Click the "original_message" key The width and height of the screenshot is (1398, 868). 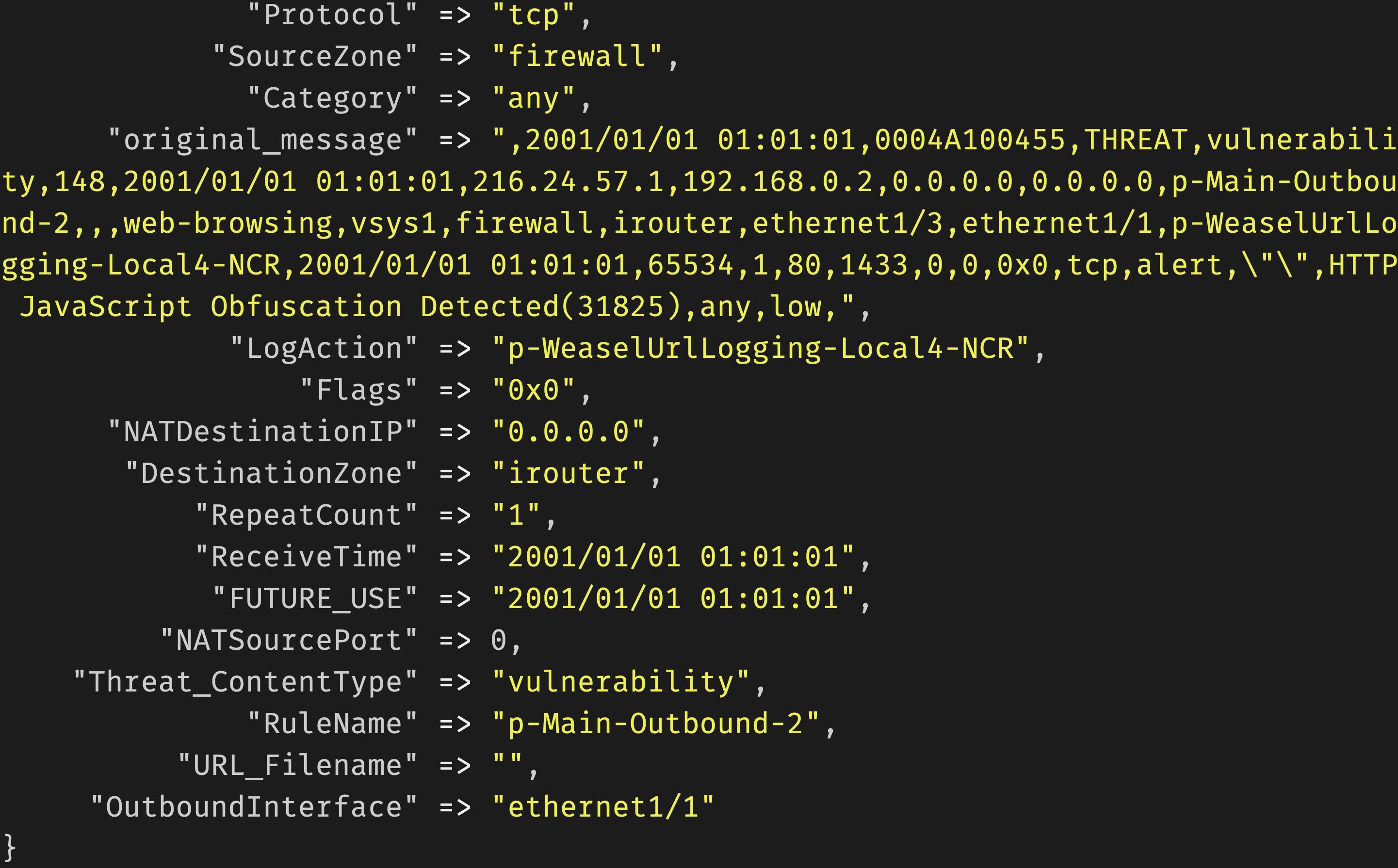[263, 140]
